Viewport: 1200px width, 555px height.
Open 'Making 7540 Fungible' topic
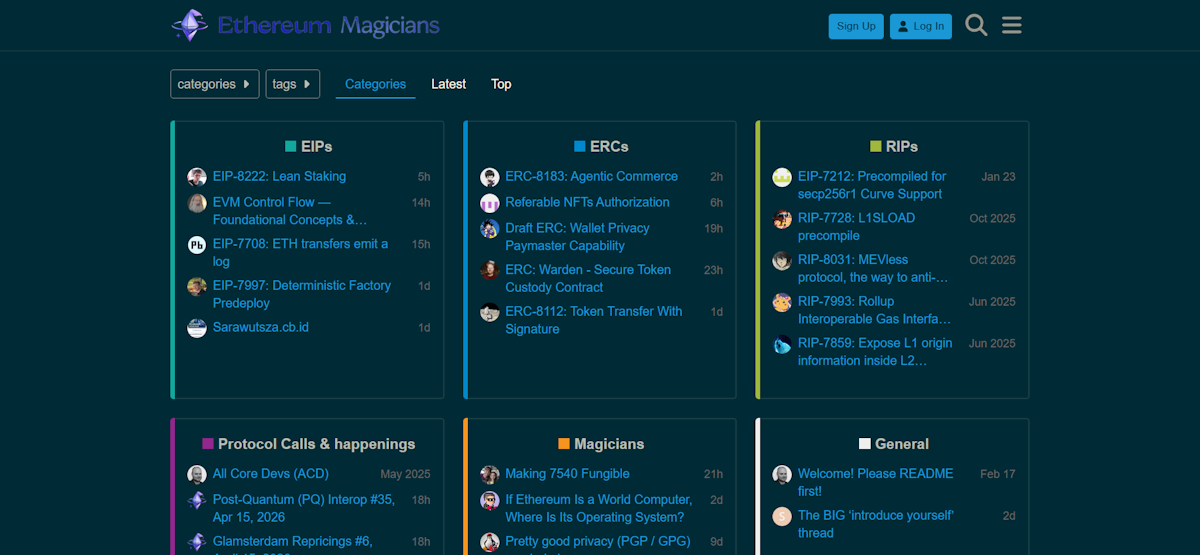tap(567, 474)
